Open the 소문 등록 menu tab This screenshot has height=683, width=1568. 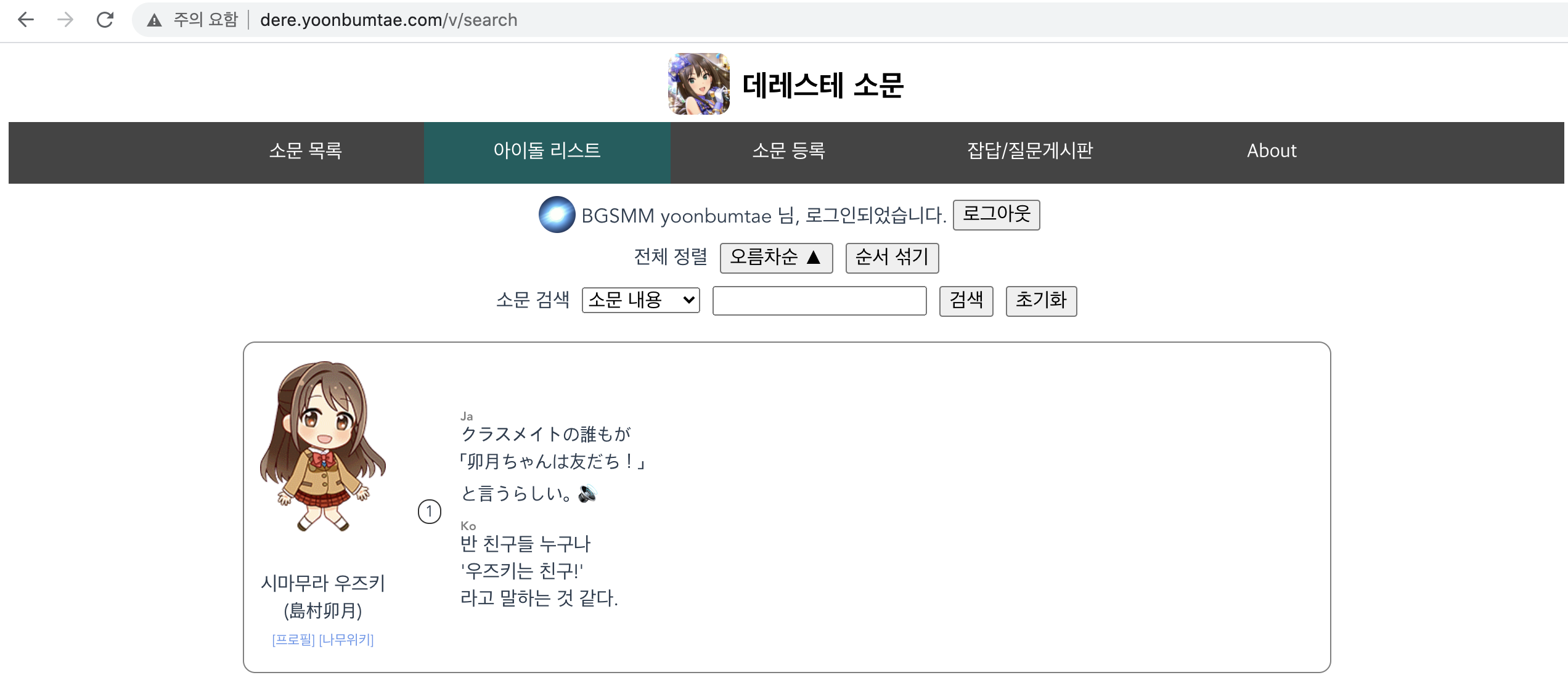point(789,151)
